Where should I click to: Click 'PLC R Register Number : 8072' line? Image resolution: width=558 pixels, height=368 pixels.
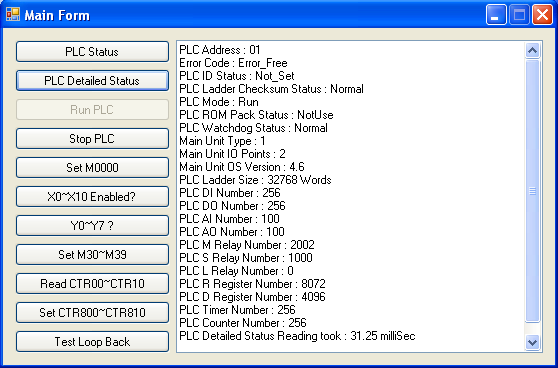pos(252,284)
